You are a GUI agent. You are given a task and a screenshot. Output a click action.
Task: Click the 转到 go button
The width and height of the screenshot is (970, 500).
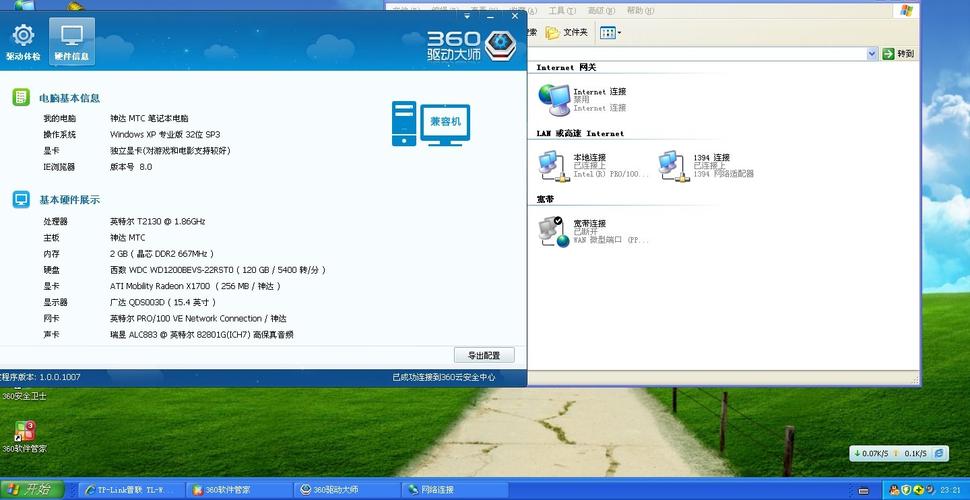pos(899,54)
